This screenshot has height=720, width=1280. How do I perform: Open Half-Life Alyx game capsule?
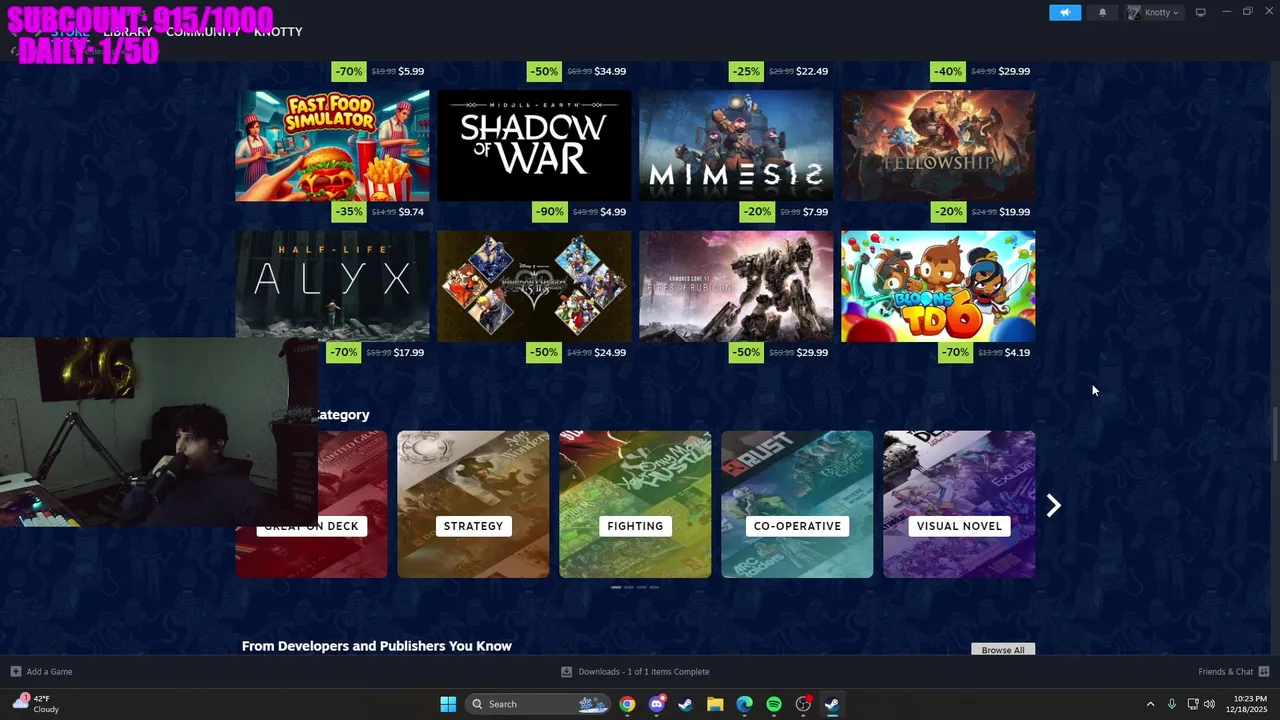(x=332, y=284)
